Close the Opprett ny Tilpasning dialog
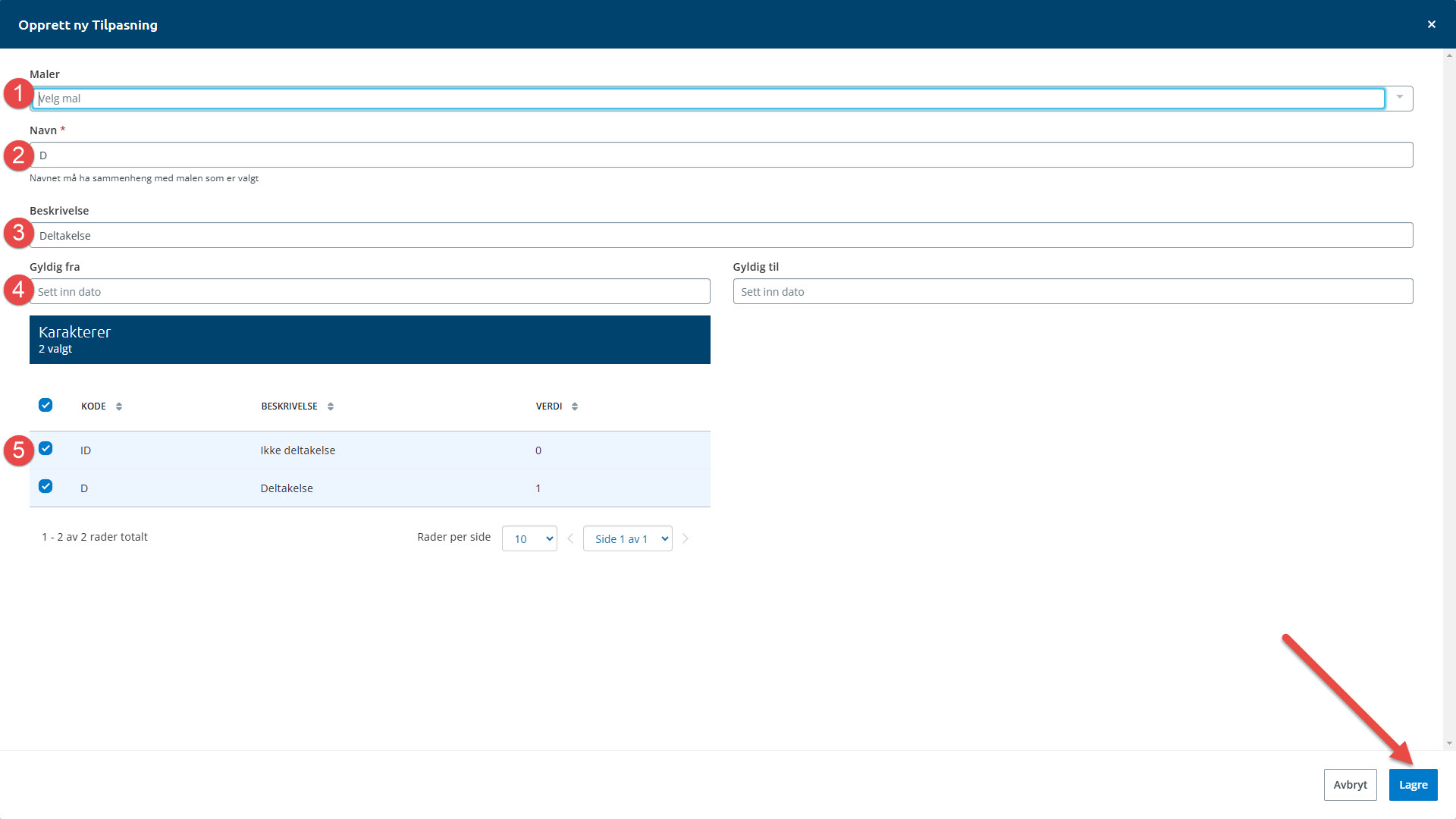Image resolution: width=1456 pixels, height=819 pixels. [x=1431, y=24]
